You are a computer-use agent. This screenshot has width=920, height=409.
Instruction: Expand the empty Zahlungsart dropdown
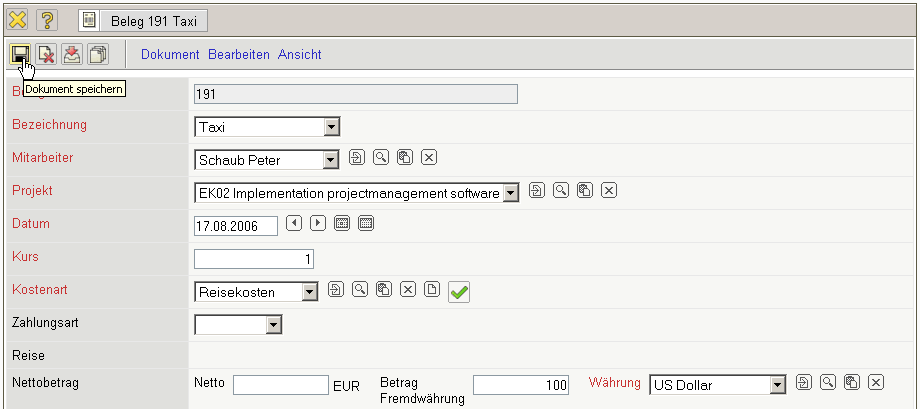(273, 324)
